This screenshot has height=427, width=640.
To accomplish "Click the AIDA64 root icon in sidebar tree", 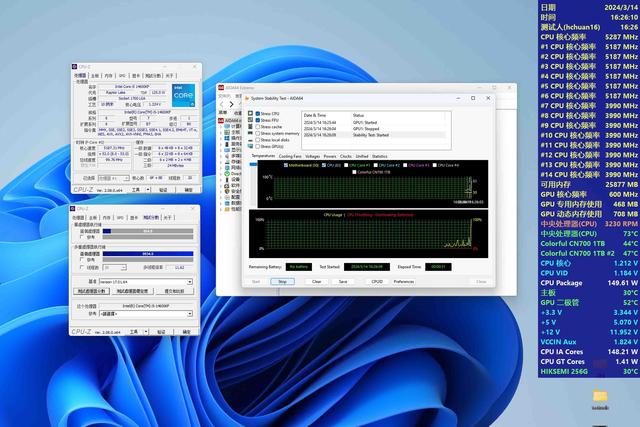I will pyautogui.click(x=221, y=120).
